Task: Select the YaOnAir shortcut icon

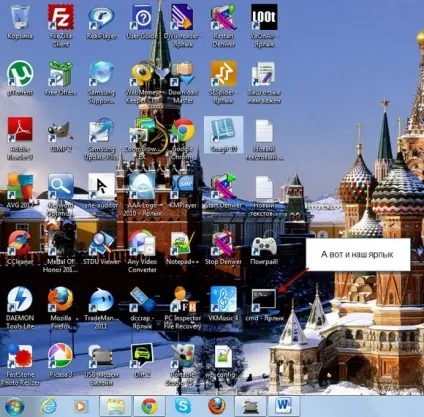Action: coord(264,17)
